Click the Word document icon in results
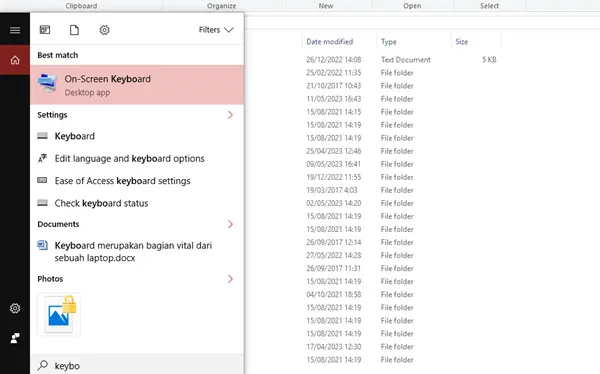Viewport: 600px width, 374px height. pos(42,245)
